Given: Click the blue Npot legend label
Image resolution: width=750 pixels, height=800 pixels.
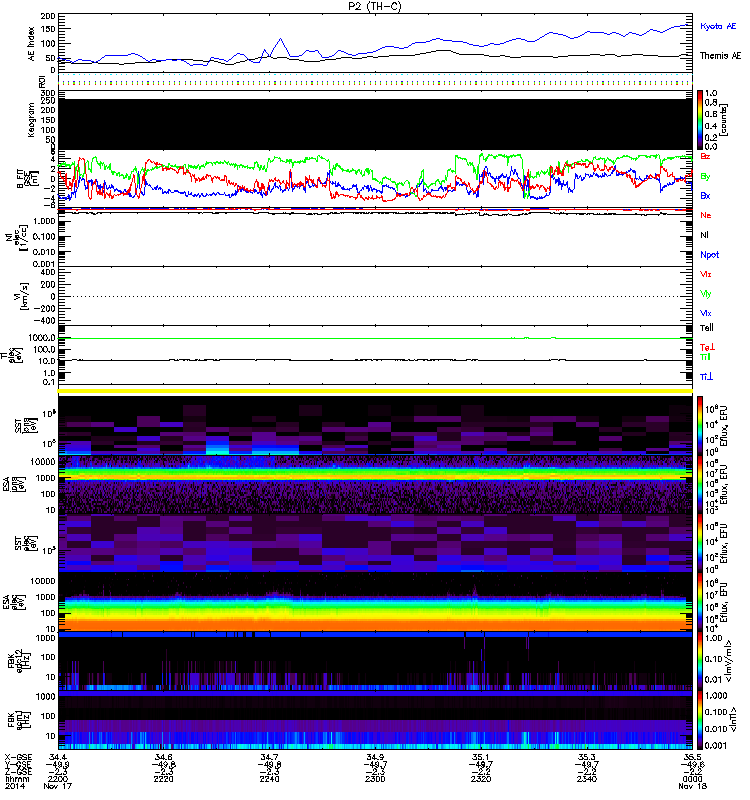Looking at the screenshot, I should [709, 255].
